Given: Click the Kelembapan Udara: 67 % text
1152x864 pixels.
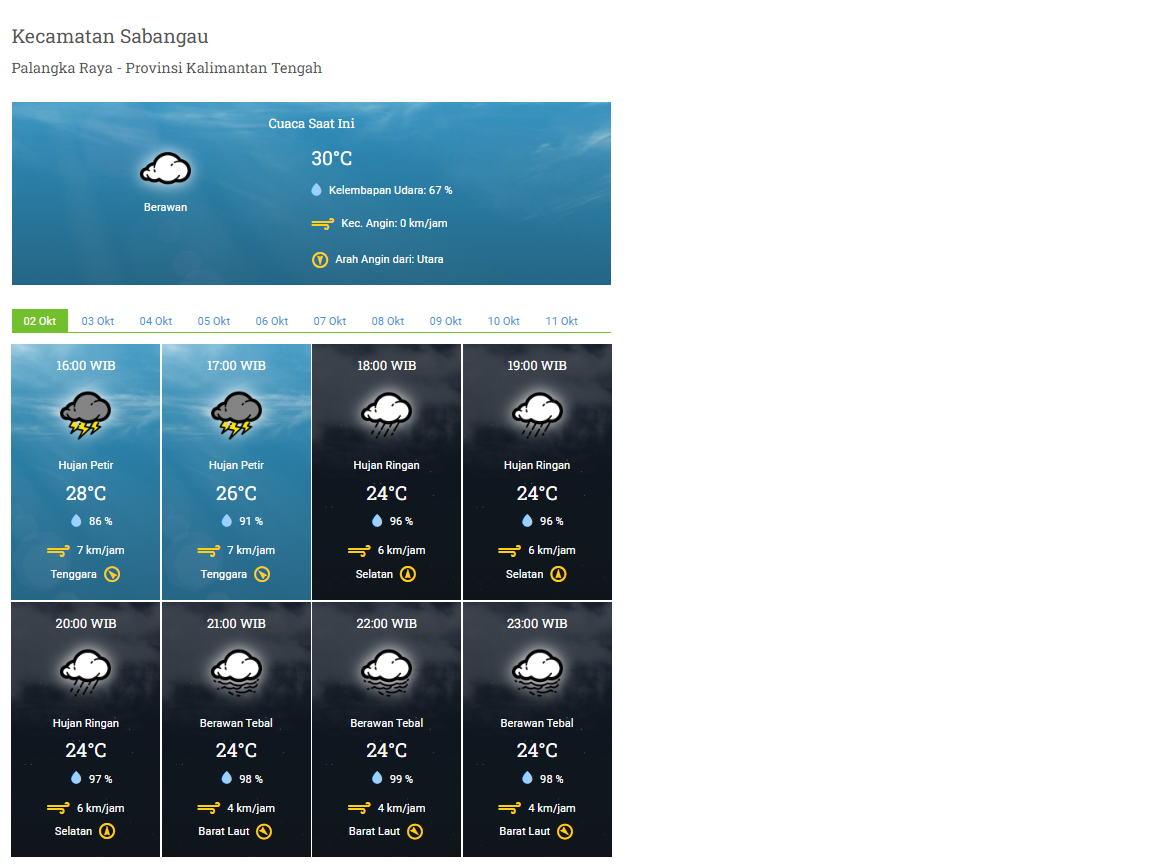Looking at the screenshot, I should click(390, 190).
